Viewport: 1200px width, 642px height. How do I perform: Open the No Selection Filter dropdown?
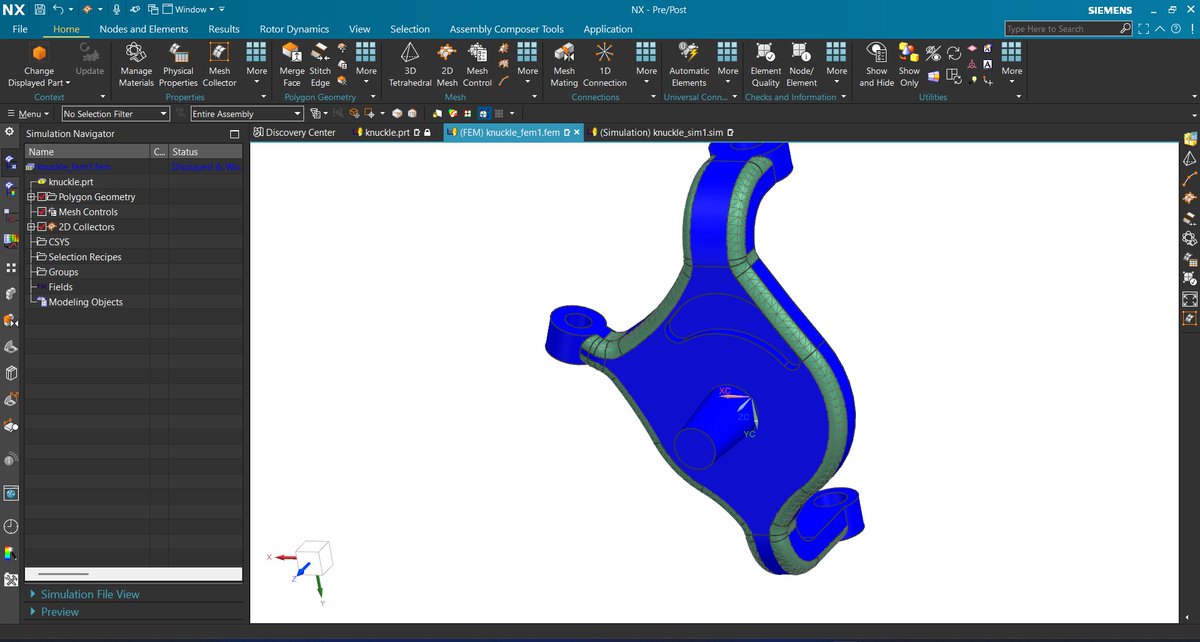pyautogui.click(x=115, y=114)
